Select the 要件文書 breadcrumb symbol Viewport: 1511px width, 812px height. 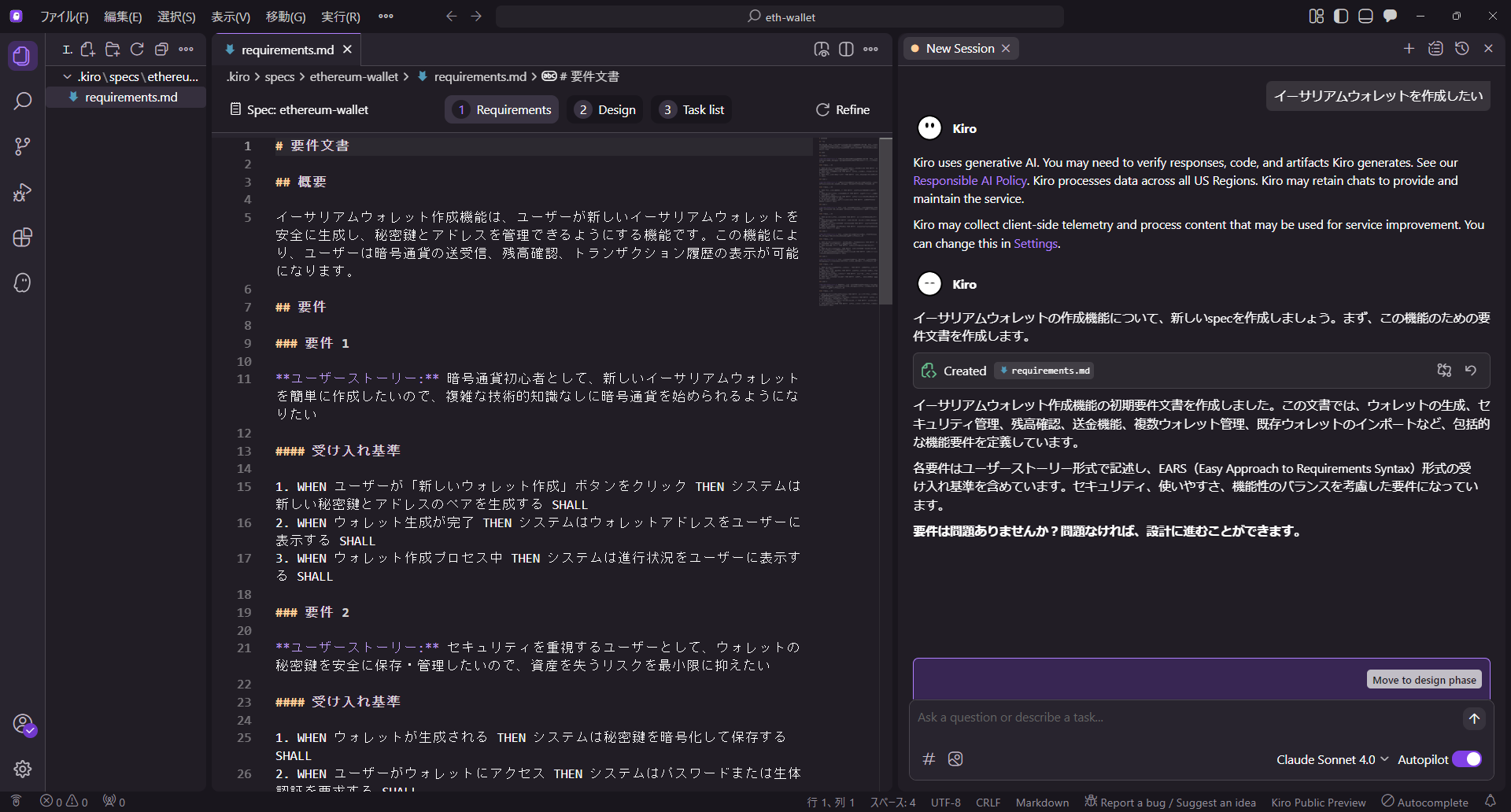coord(581,76)
